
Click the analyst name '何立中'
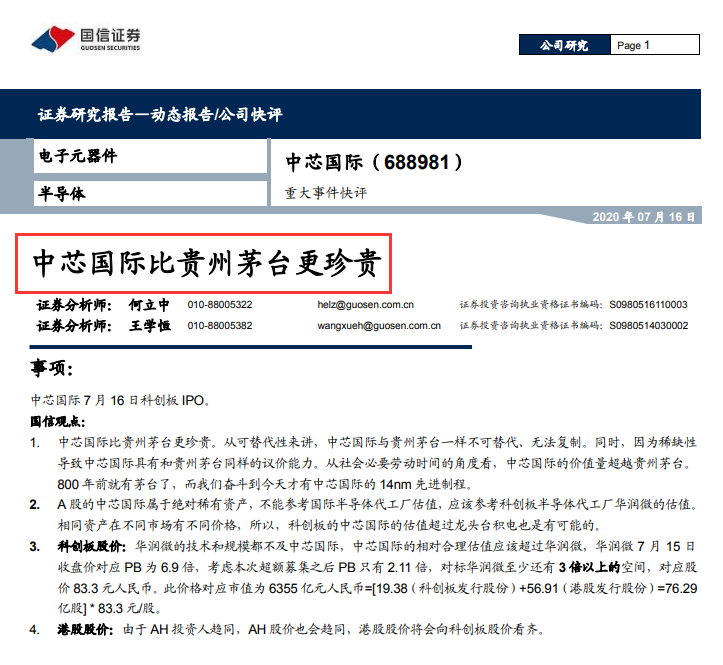(x=149, y=305)
